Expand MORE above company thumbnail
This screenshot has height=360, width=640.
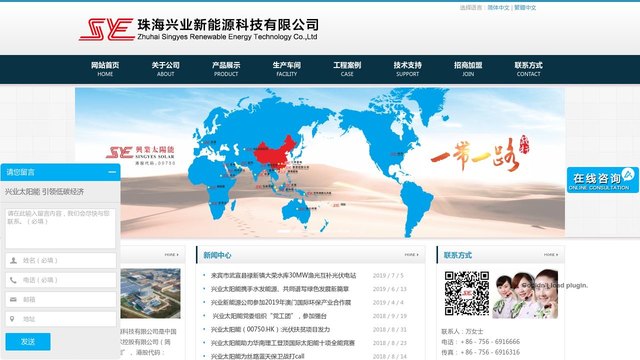pyautogui.click(x=171, y=255)
